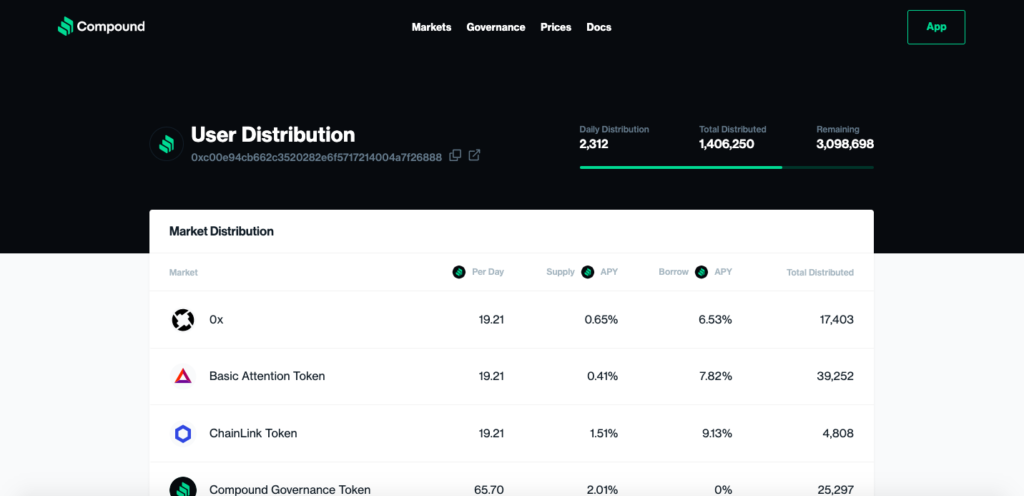Select the Basic Attention Token market row
The image size is (1024, 496).
511,376
